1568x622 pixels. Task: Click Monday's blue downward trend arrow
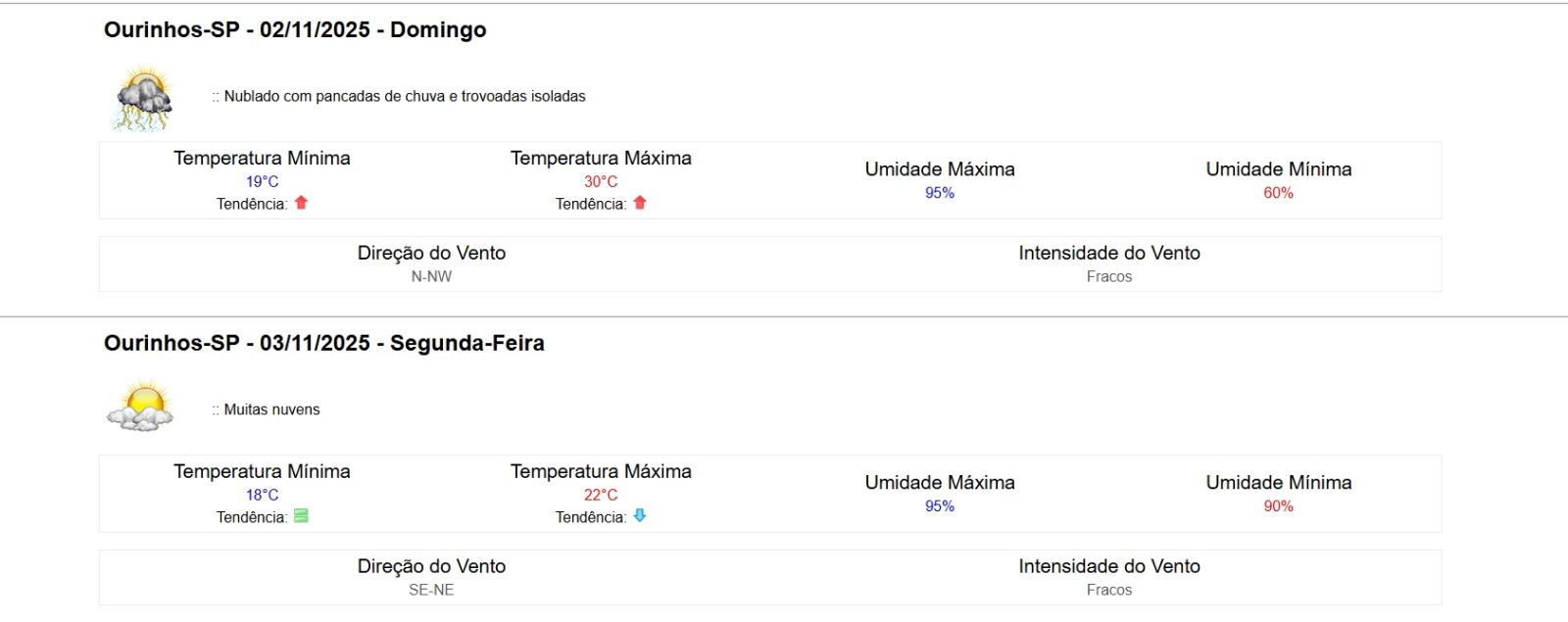tap(640, 516)
